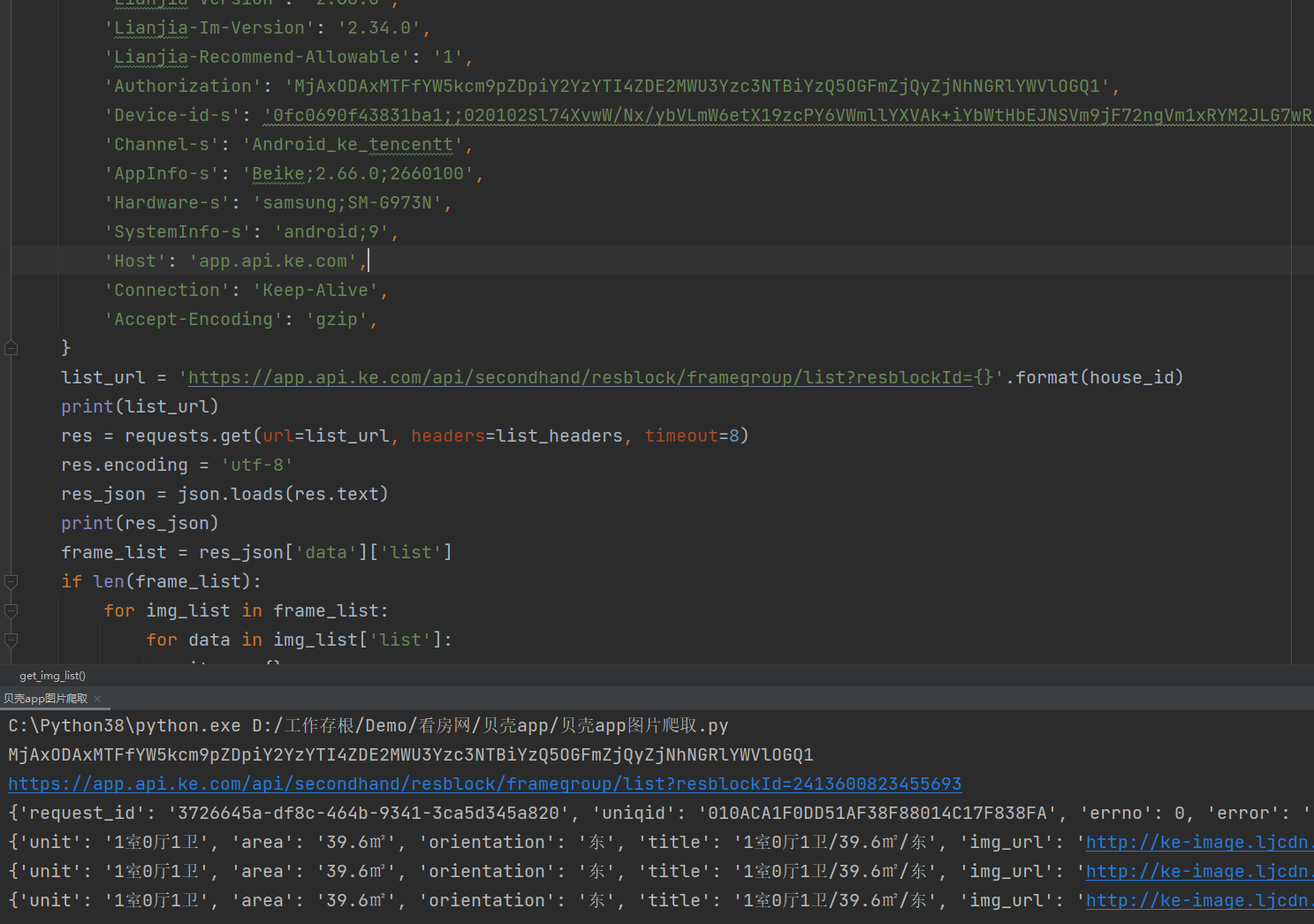Click json.loads(res.text) expression

pos(283,494)
